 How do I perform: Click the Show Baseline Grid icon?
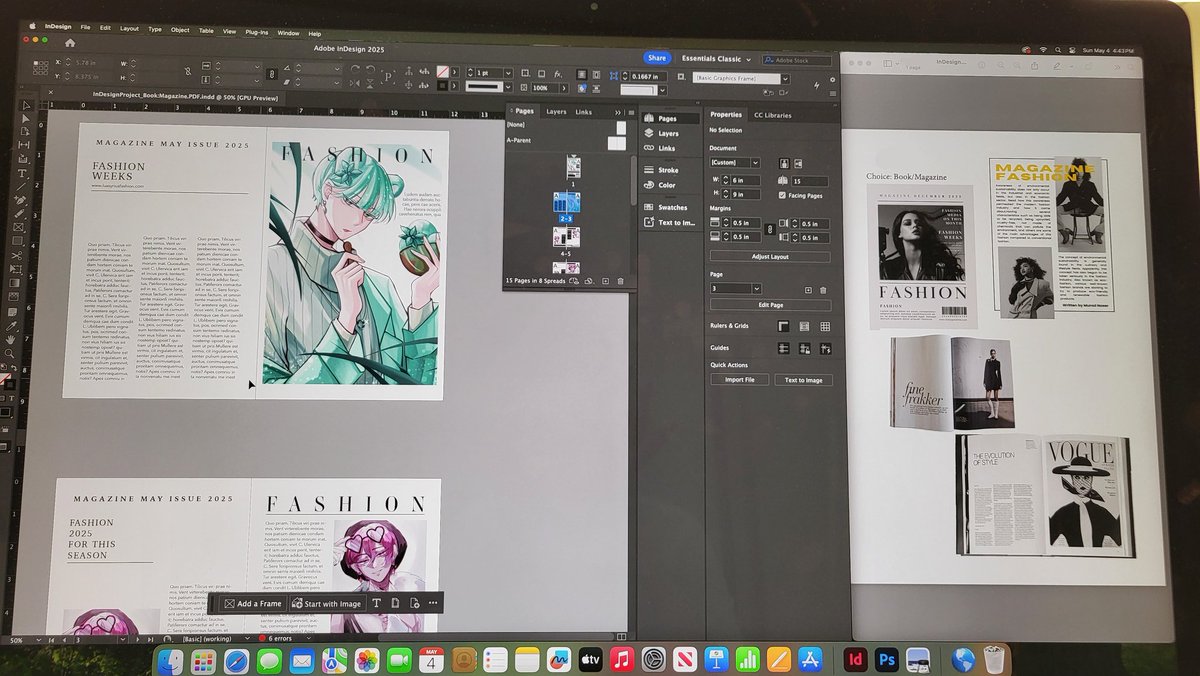point(804,326)
